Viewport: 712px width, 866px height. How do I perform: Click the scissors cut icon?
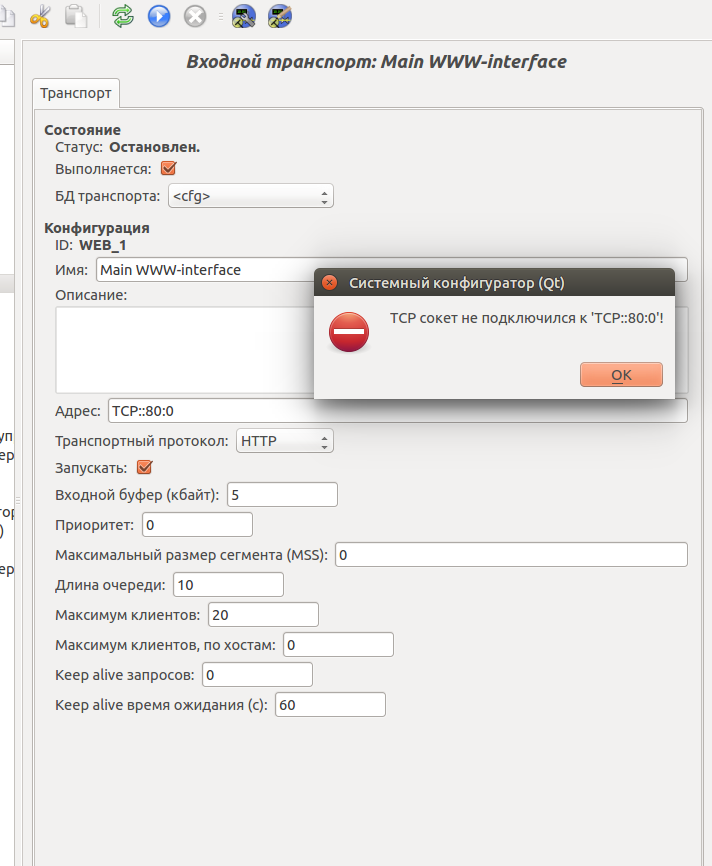pos(41,16)
